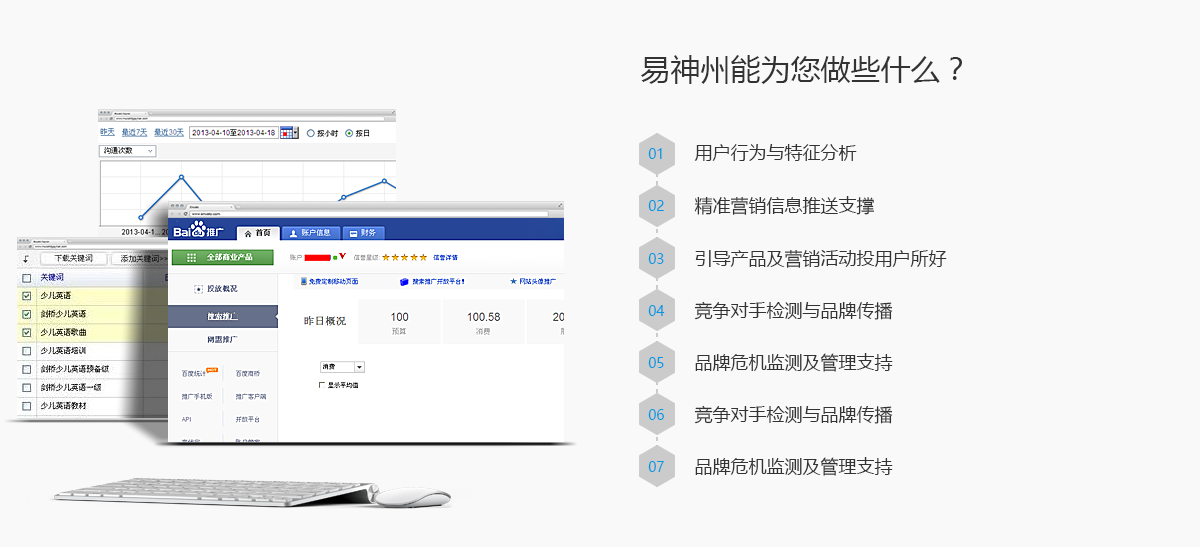Click the 推广手机版 link
The width and height of the screenshot is (1200, 550).
pyautogui.click(x=196, y=396)
